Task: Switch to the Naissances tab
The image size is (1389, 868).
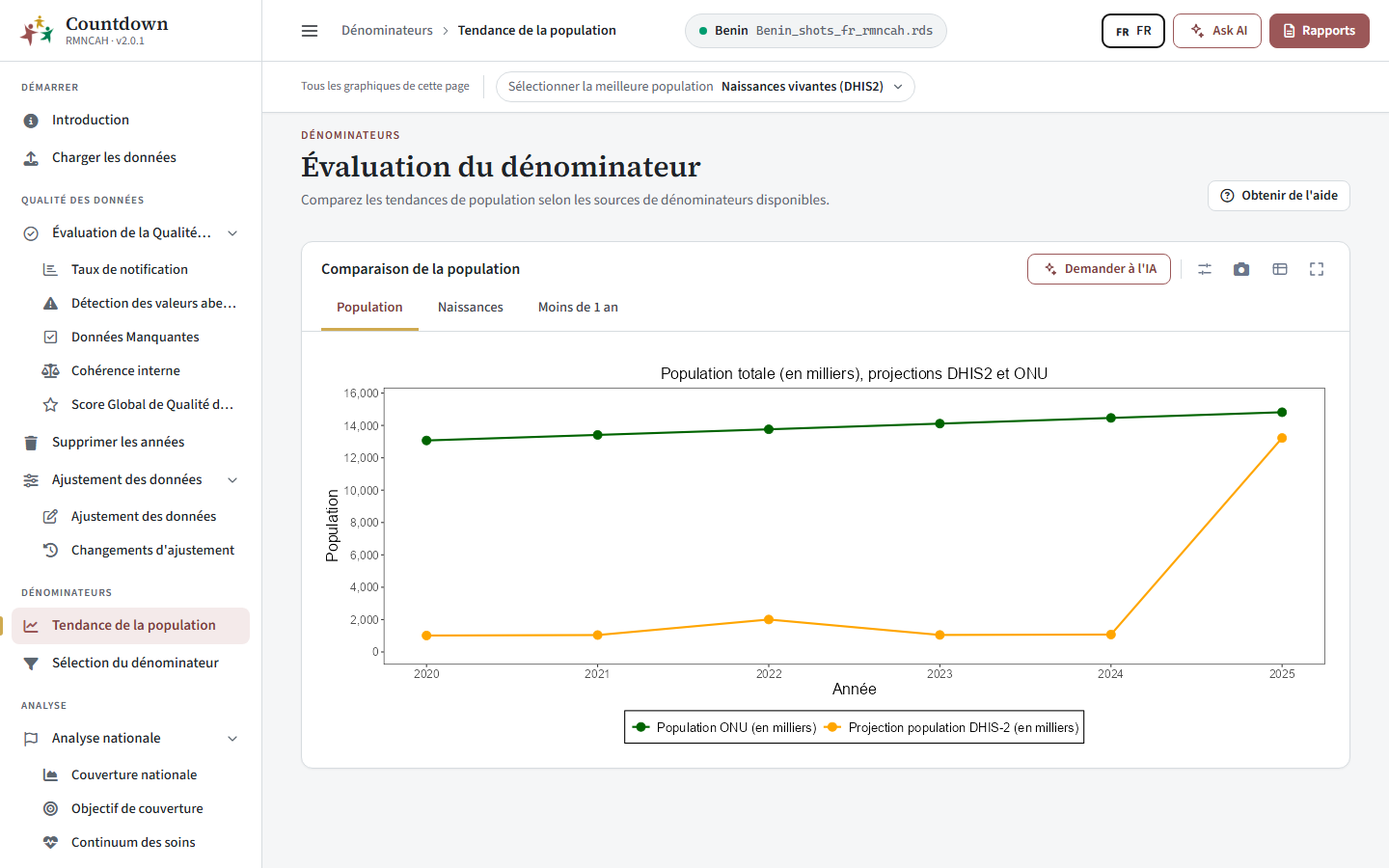Action: tap(471, 308)
